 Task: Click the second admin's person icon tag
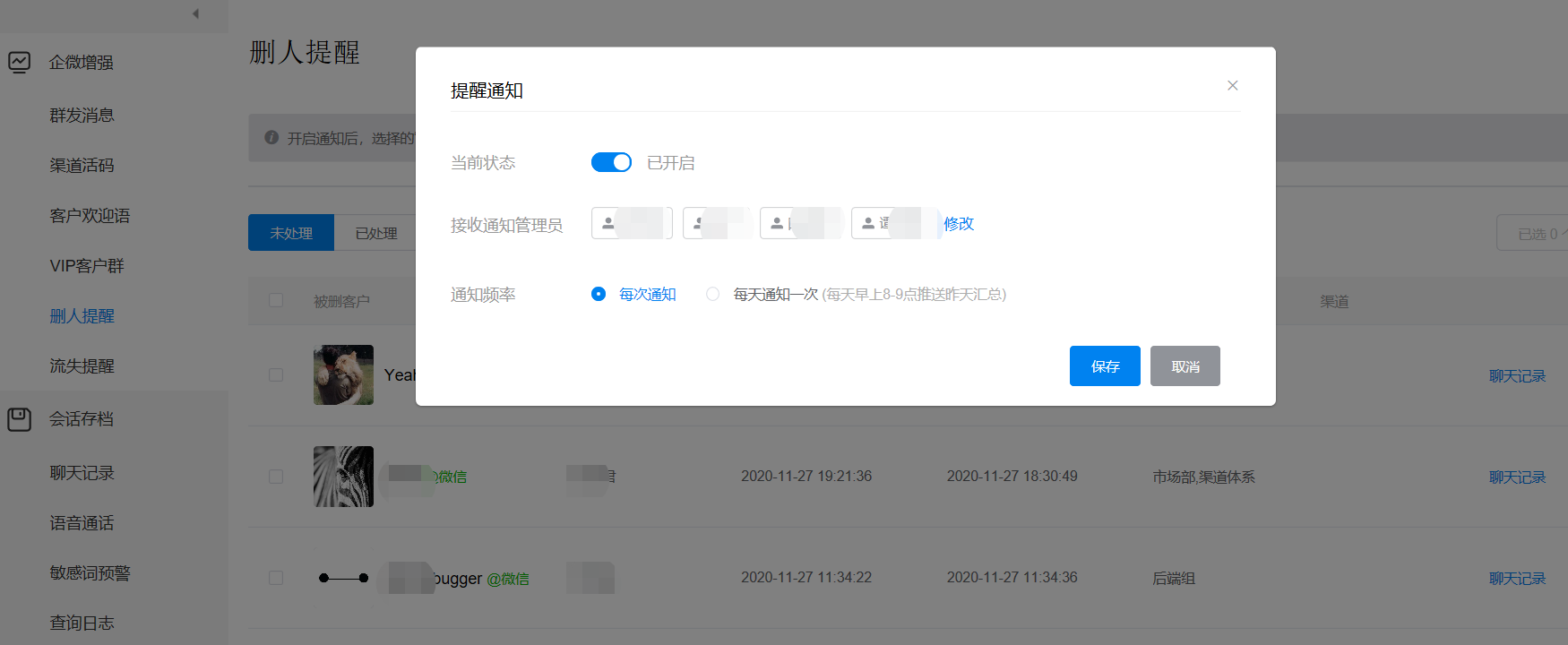(x=699, y=223)
